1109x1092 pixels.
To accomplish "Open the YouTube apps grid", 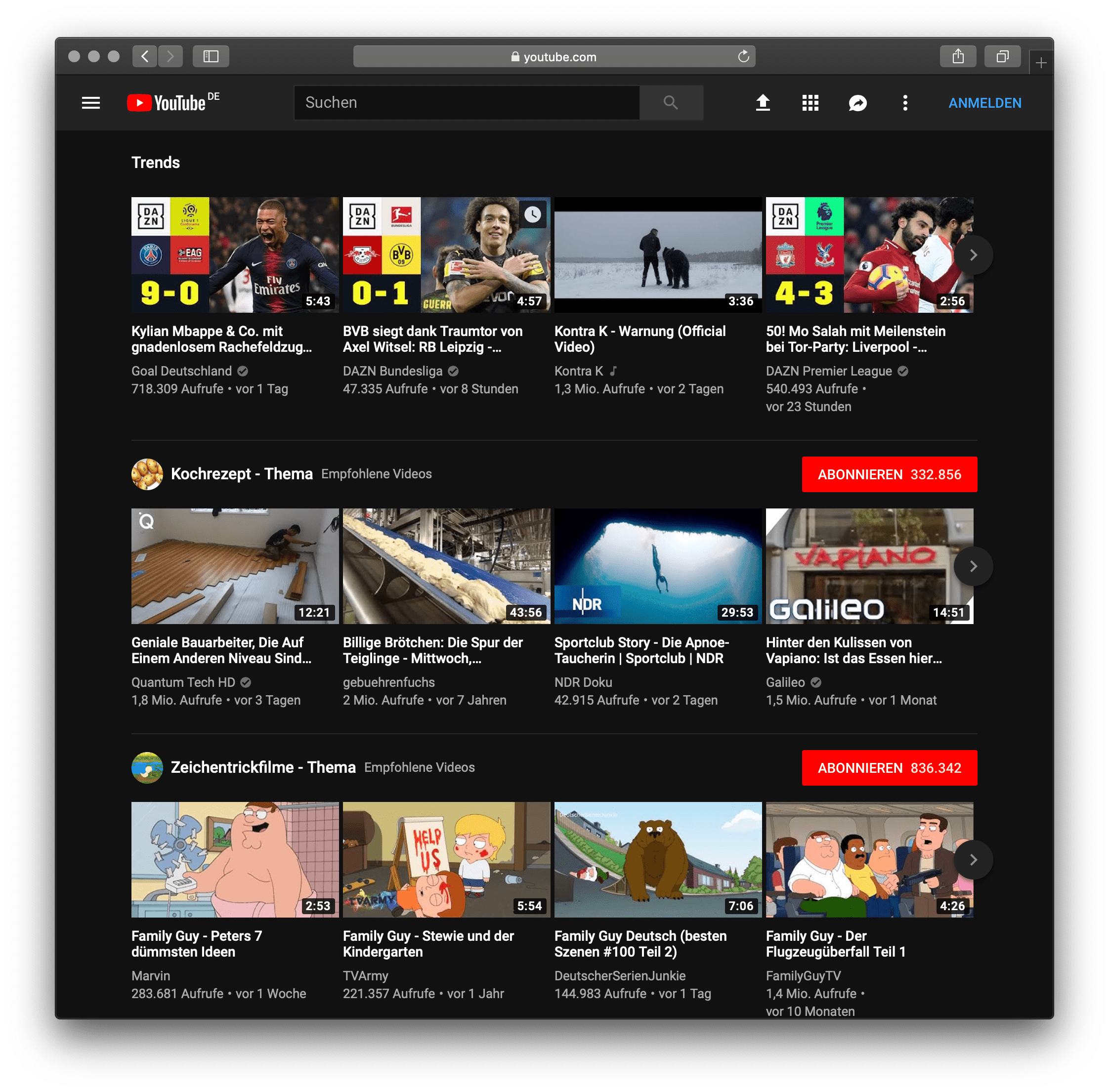I will [x=810, y=103].
